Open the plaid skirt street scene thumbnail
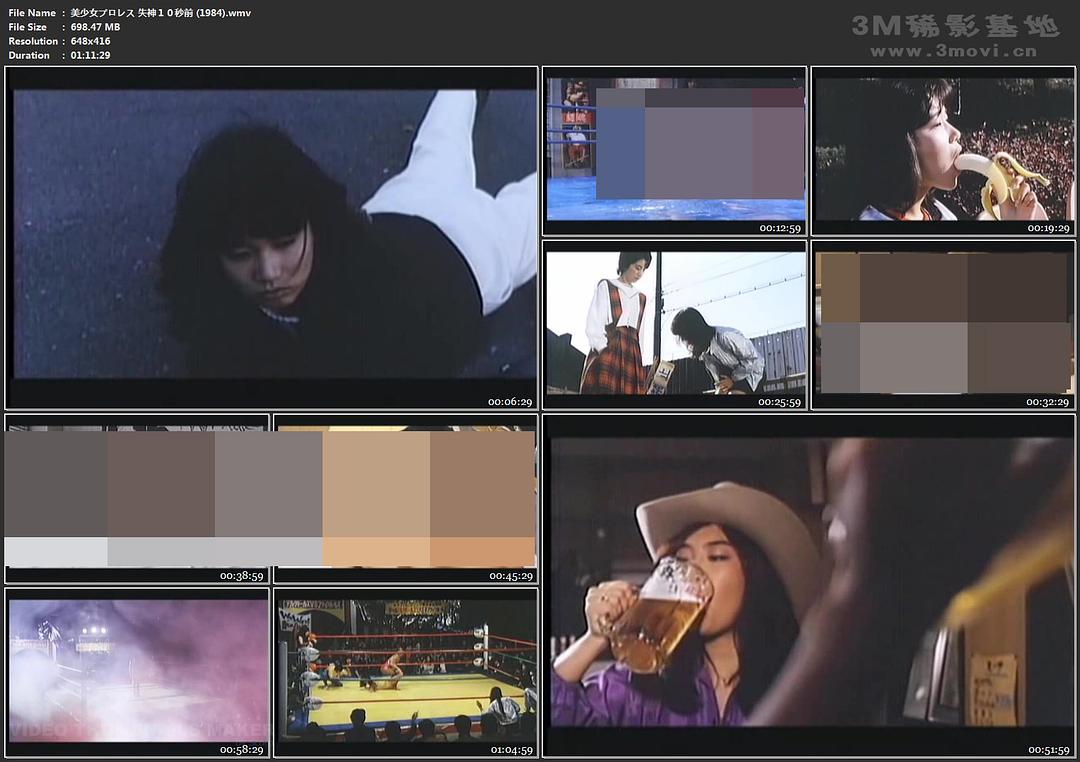 pyautogui.click(x=674, y=325)
